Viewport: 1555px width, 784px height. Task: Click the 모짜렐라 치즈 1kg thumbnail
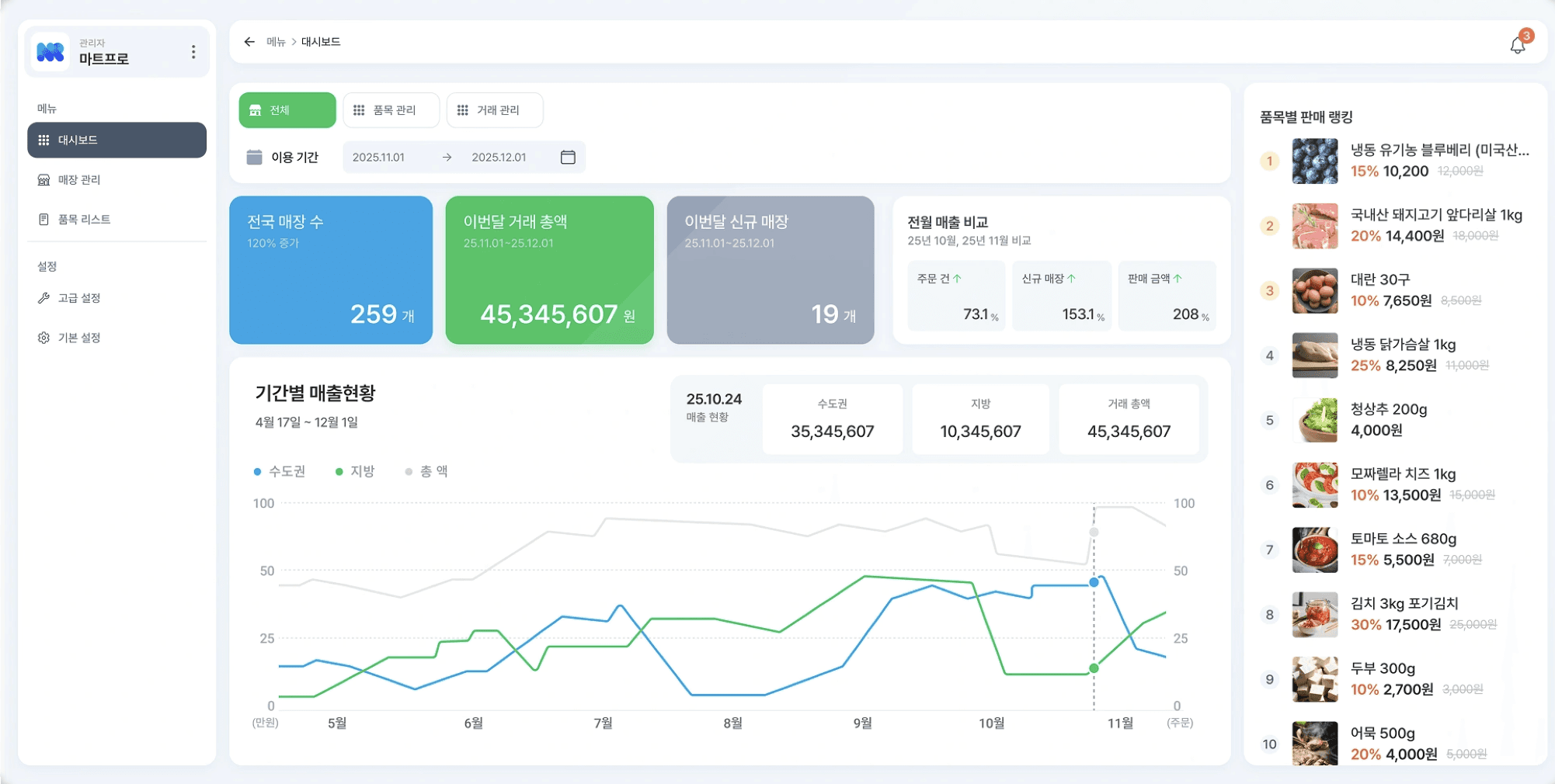point(1315,485)
